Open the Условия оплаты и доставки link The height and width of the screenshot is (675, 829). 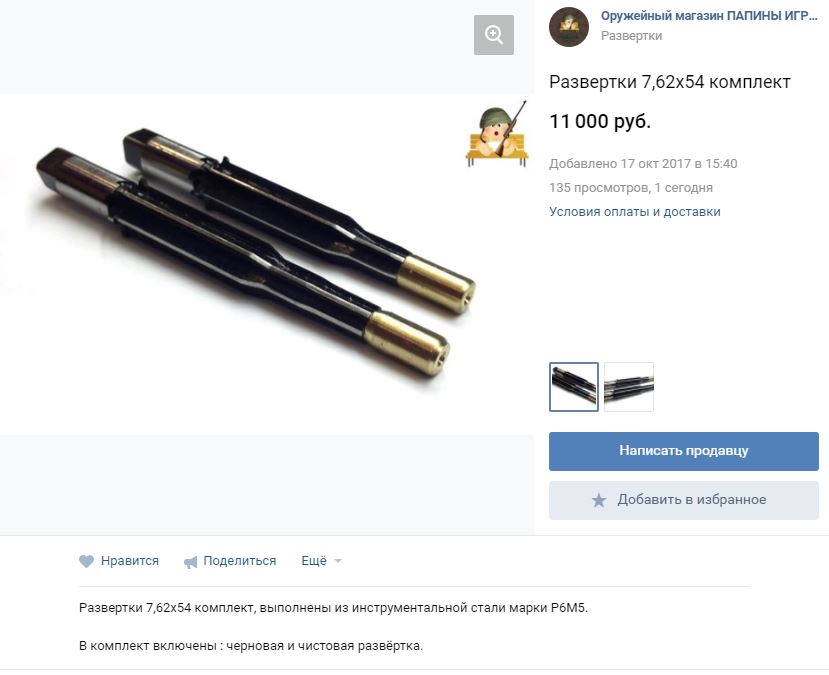(634, 211)
